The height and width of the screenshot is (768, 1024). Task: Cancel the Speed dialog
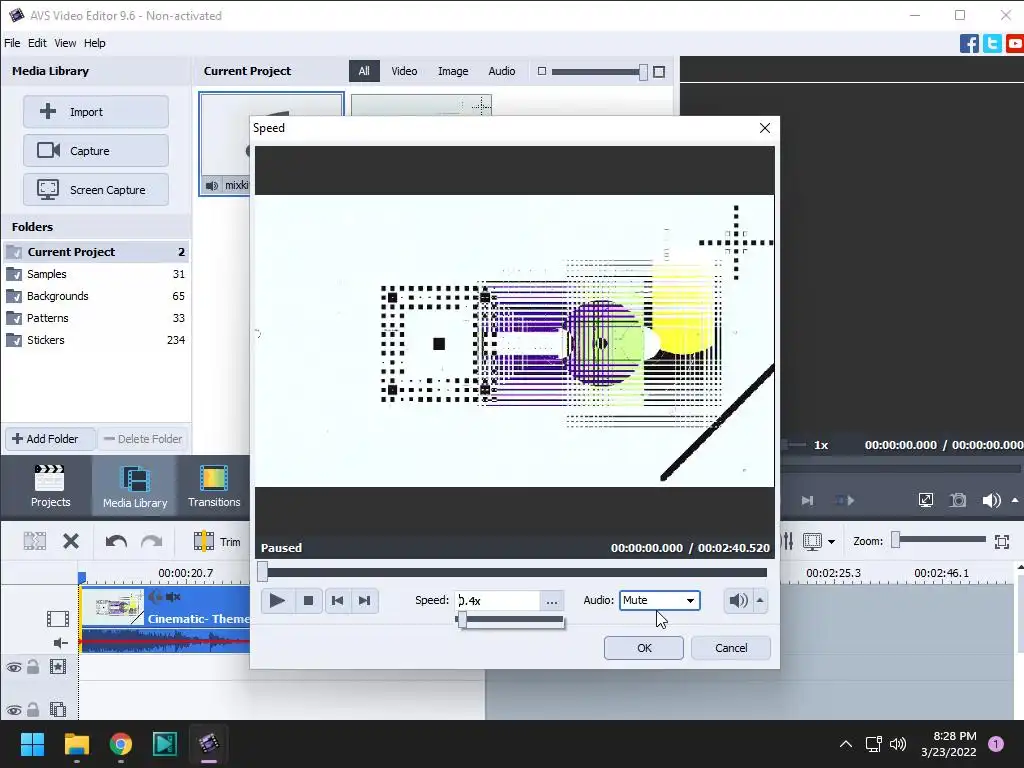[x=731, y=648]
